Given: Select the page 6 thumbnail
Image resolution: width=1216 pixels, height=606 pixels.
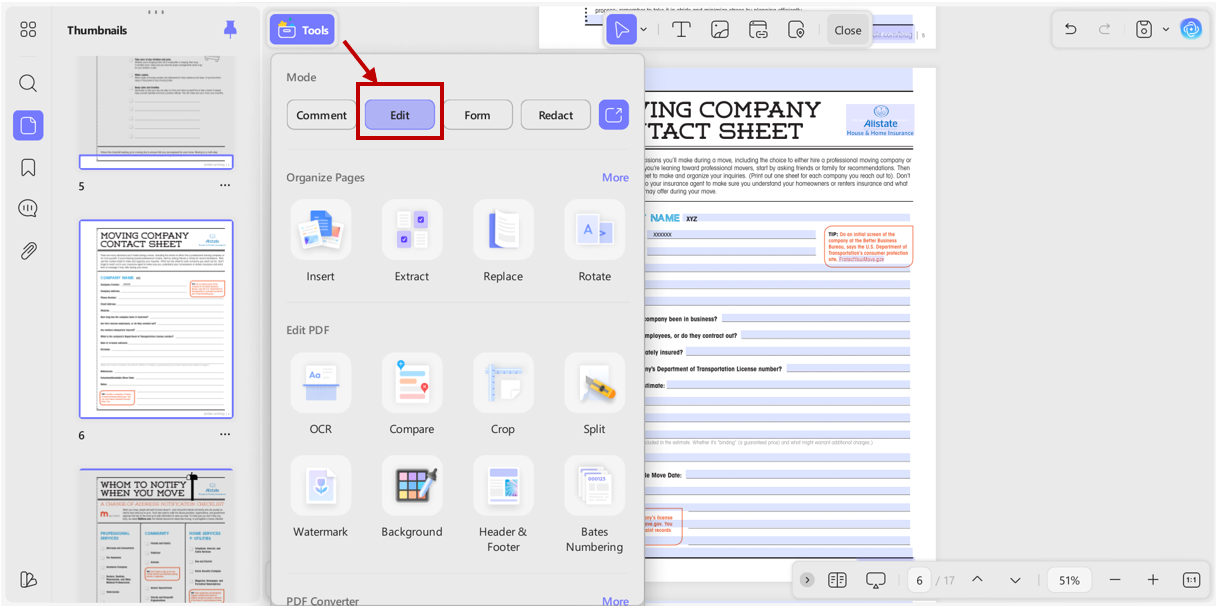Looking at the screenshot, I should [x=156, y=319].
